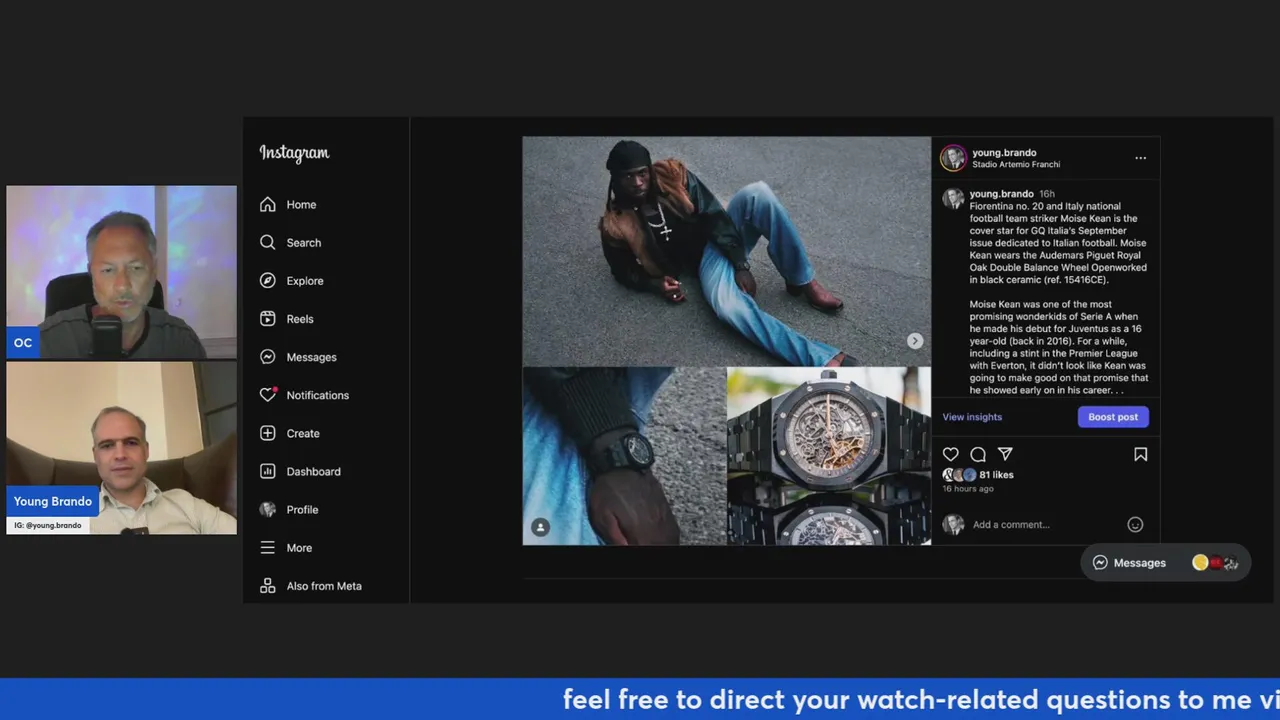Viewport: 1280px width, 720px height.
Task: Open the emoji picker smiley icon
Action: click(x=1135, y=524)
